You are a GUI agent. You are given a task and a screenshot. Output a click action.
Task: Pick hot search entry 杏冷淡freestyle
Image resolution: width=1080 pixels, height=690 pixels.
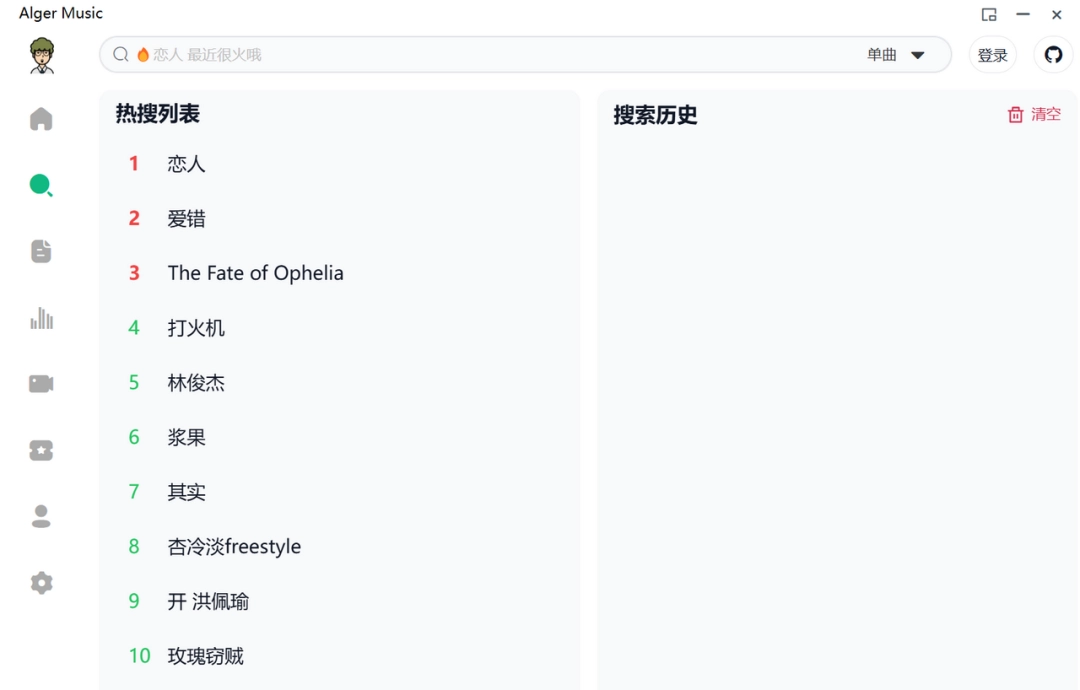pos(234,547)
